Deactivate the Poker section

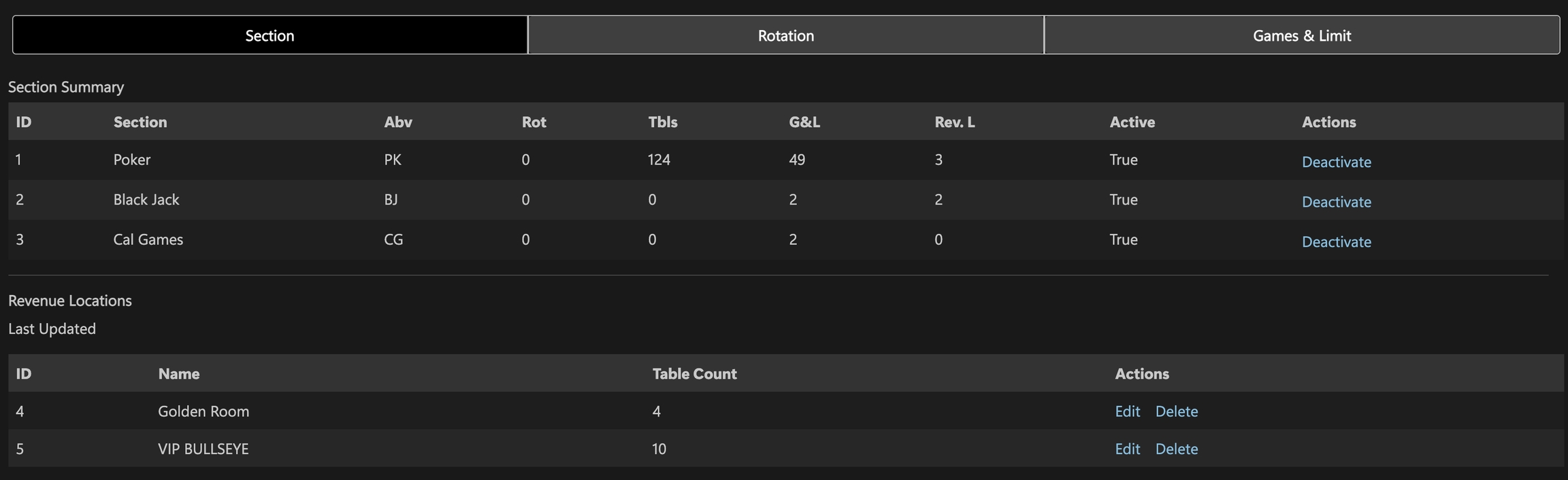click(1336, 162)
